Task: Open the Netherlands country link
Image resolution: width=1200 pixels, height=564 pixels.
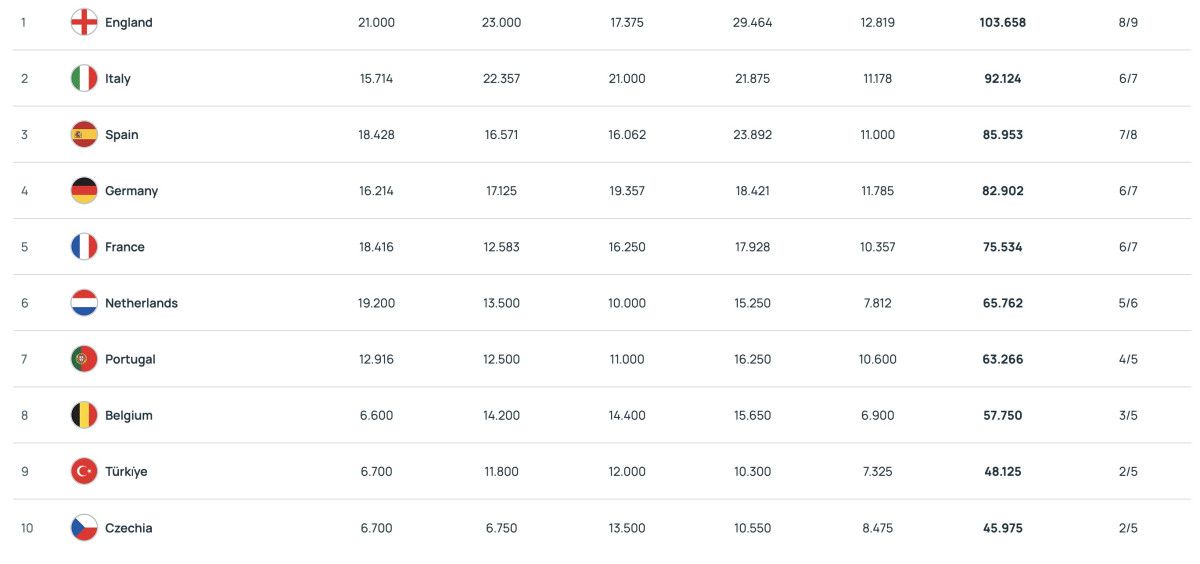Action: click(141, 303)
